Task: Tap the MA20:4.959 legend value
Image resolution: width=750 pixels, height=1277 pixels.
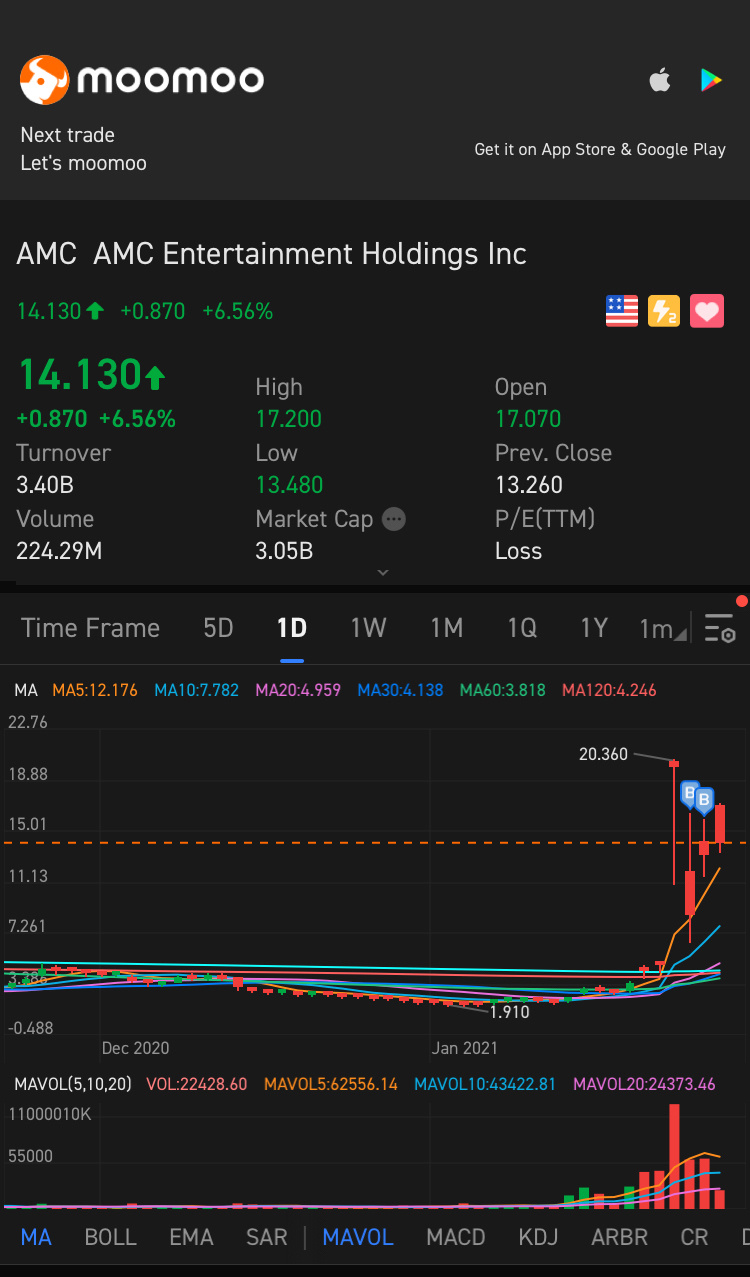Action: coord(299,690)
